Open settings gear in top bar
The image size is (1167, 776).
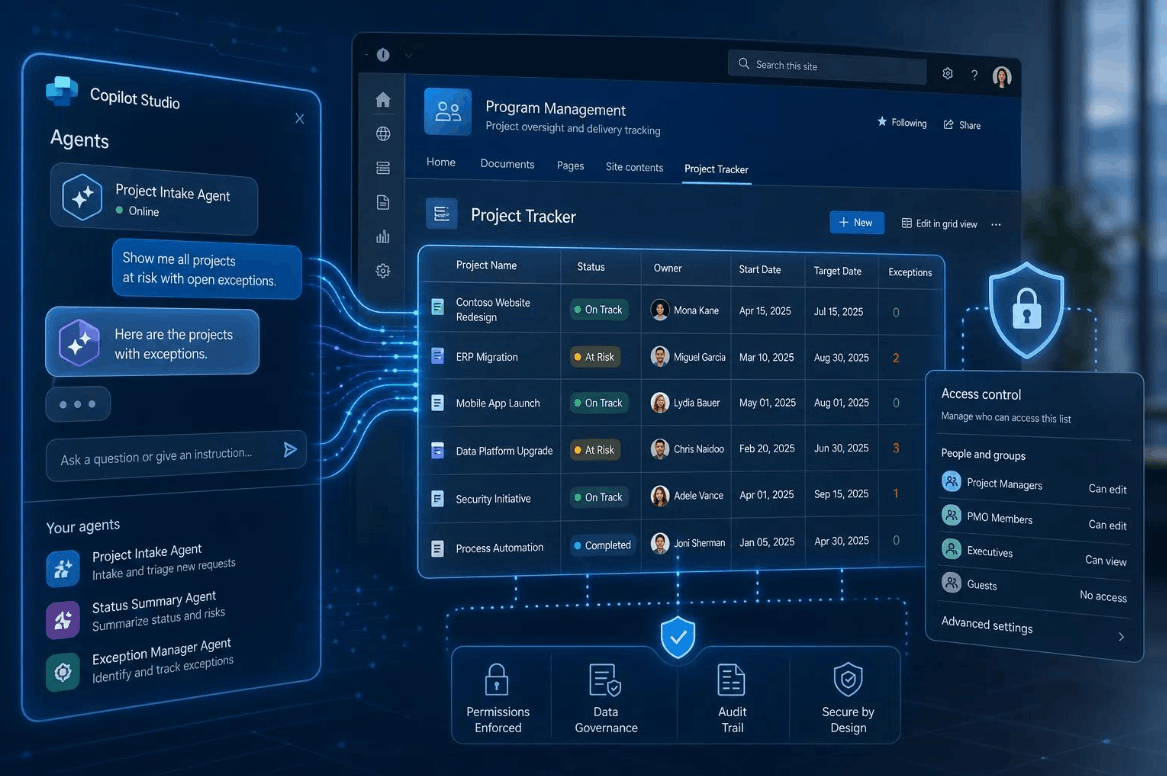pos(947,74)
